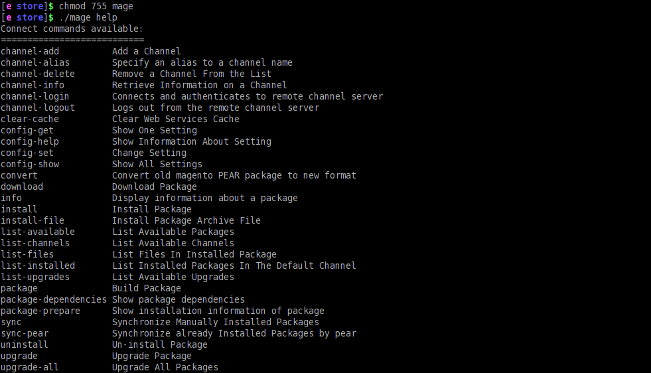Click the package-dependencies command text

tap(54, 299)
